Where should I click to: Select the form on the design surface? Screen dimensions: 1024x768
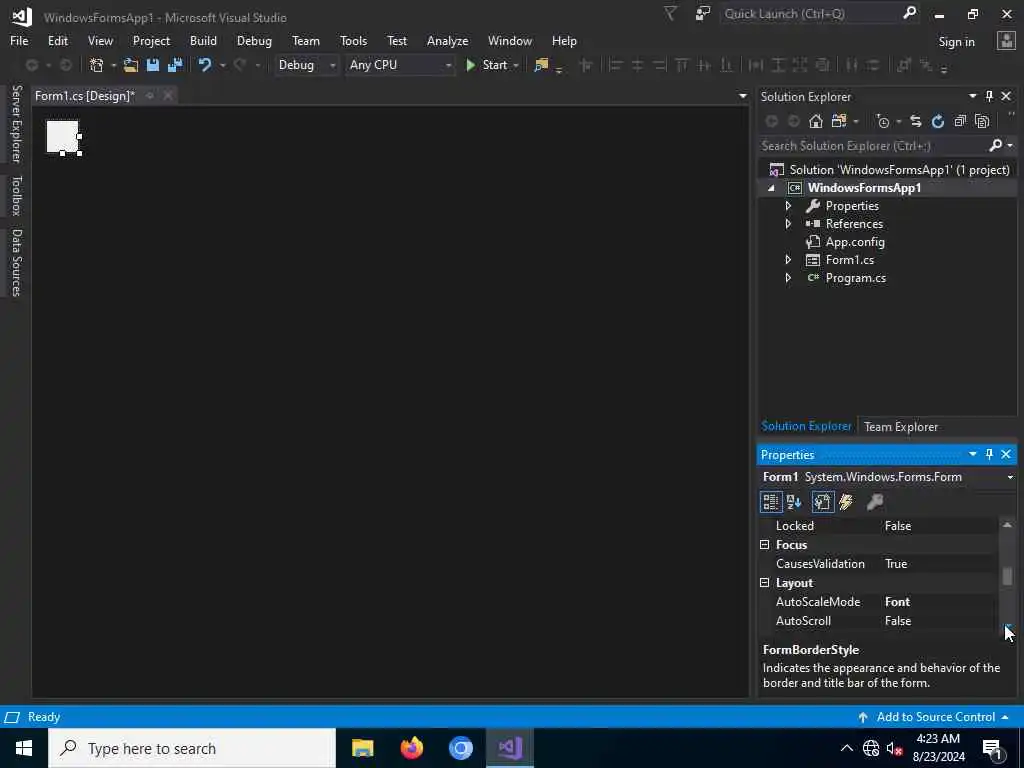(63, 136)
